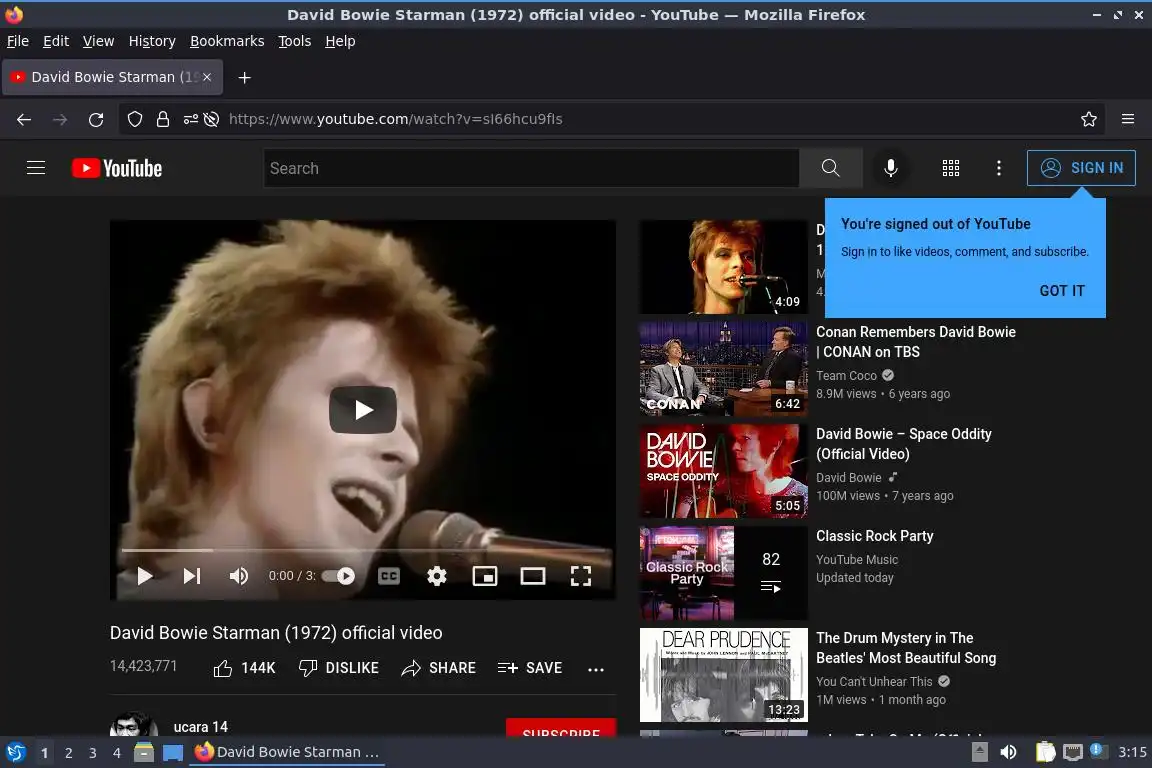
Task: Open the Conan Remembers David Bowie video
Action: [x=915, y=342]
